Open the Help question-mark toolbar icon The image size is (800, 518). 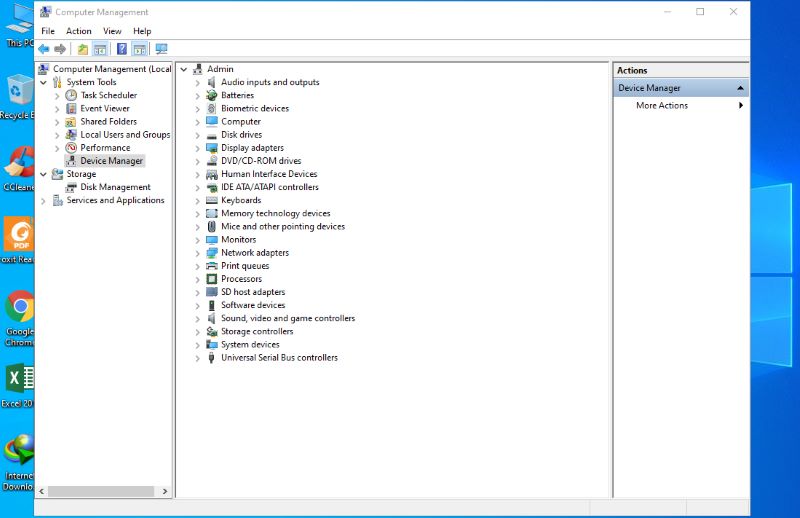pos(122,49)
